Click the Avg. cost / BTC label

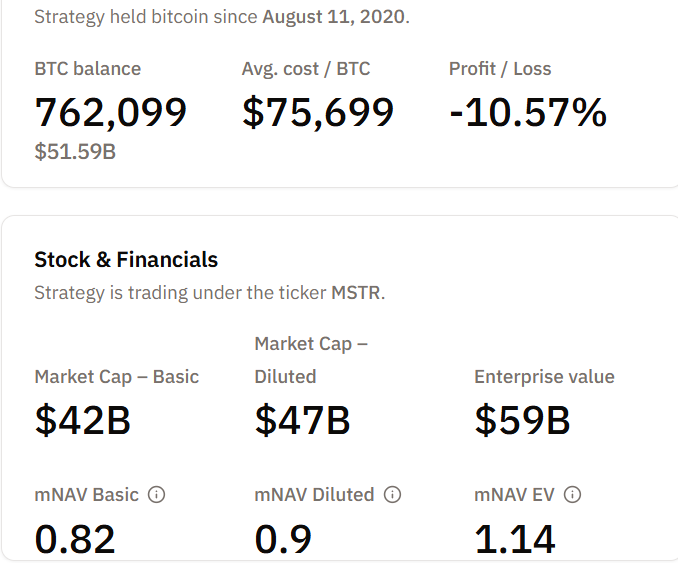coord(306,69)
